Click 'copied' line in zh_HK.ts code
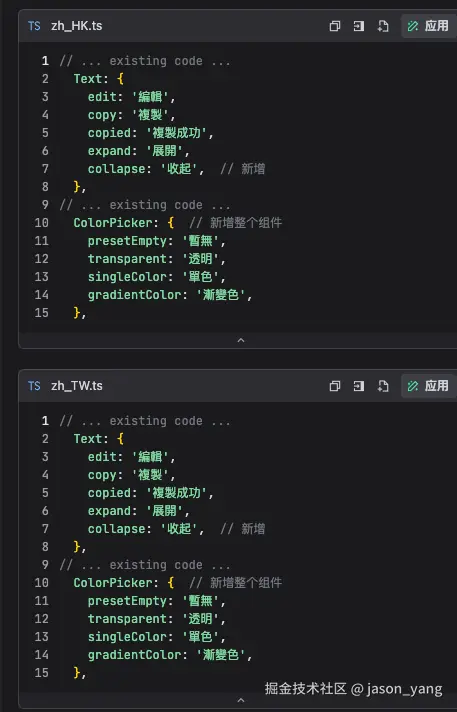Screen dimensions: 457x712 [150, 133]
